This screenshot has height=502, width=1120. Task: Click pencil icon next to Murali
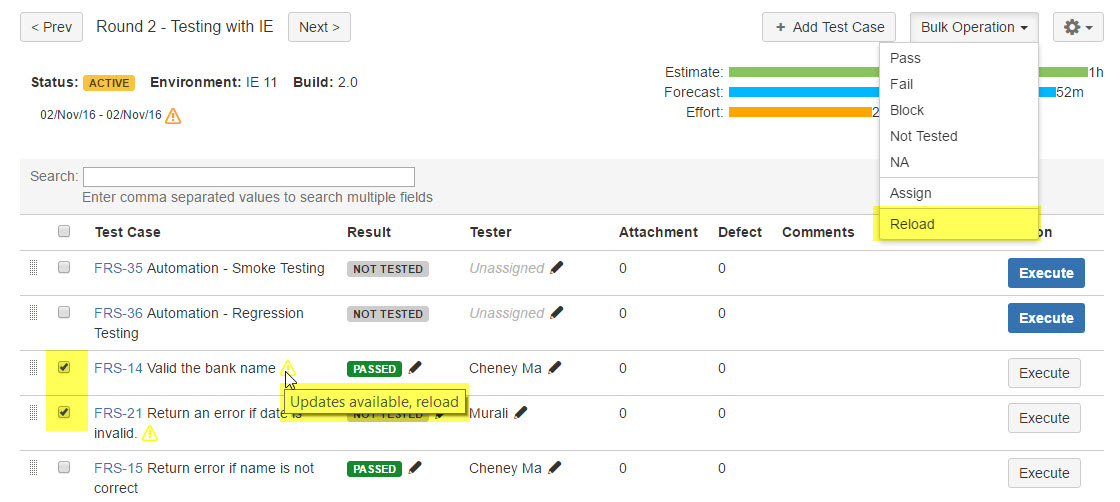pyautogui.click(x=521, y=412)
